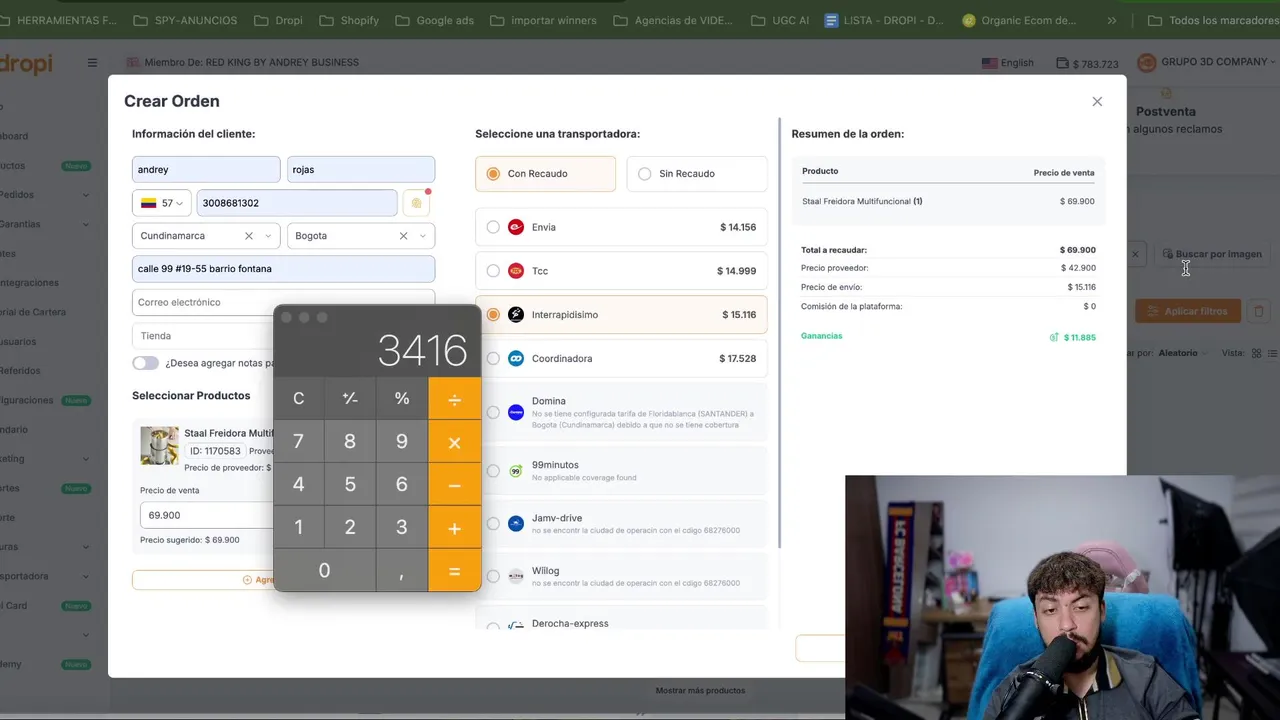Image resolution: width=1280 pixels, height=720 pixels.
Task: Select the 99minutos radio button
Action: [x=493, y=471]
